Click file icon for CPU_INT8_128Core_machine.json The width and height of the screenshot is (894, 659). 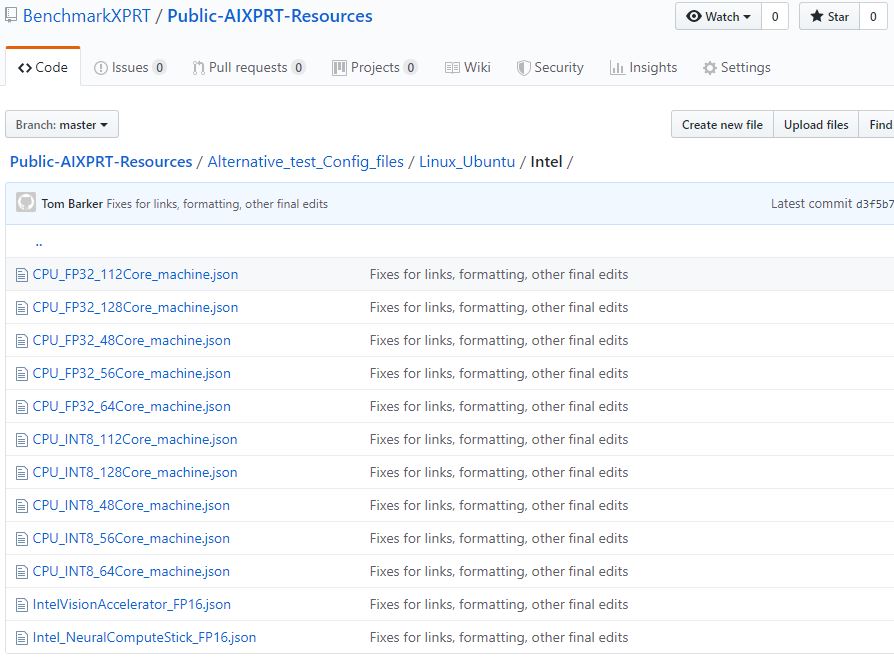pos(22,474)
